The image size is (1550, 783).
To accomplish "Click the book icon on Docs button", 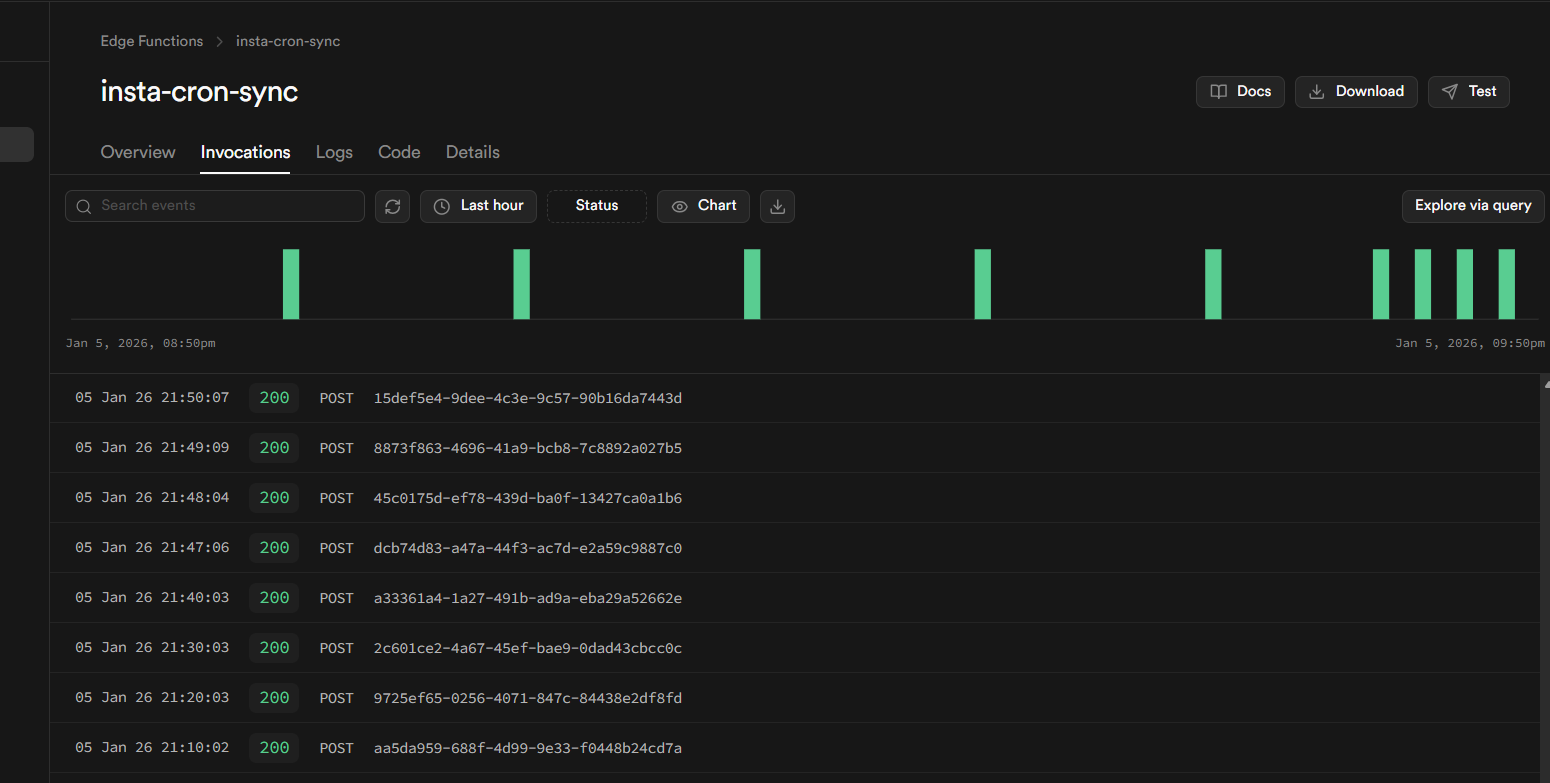I will click(1219, 91).
